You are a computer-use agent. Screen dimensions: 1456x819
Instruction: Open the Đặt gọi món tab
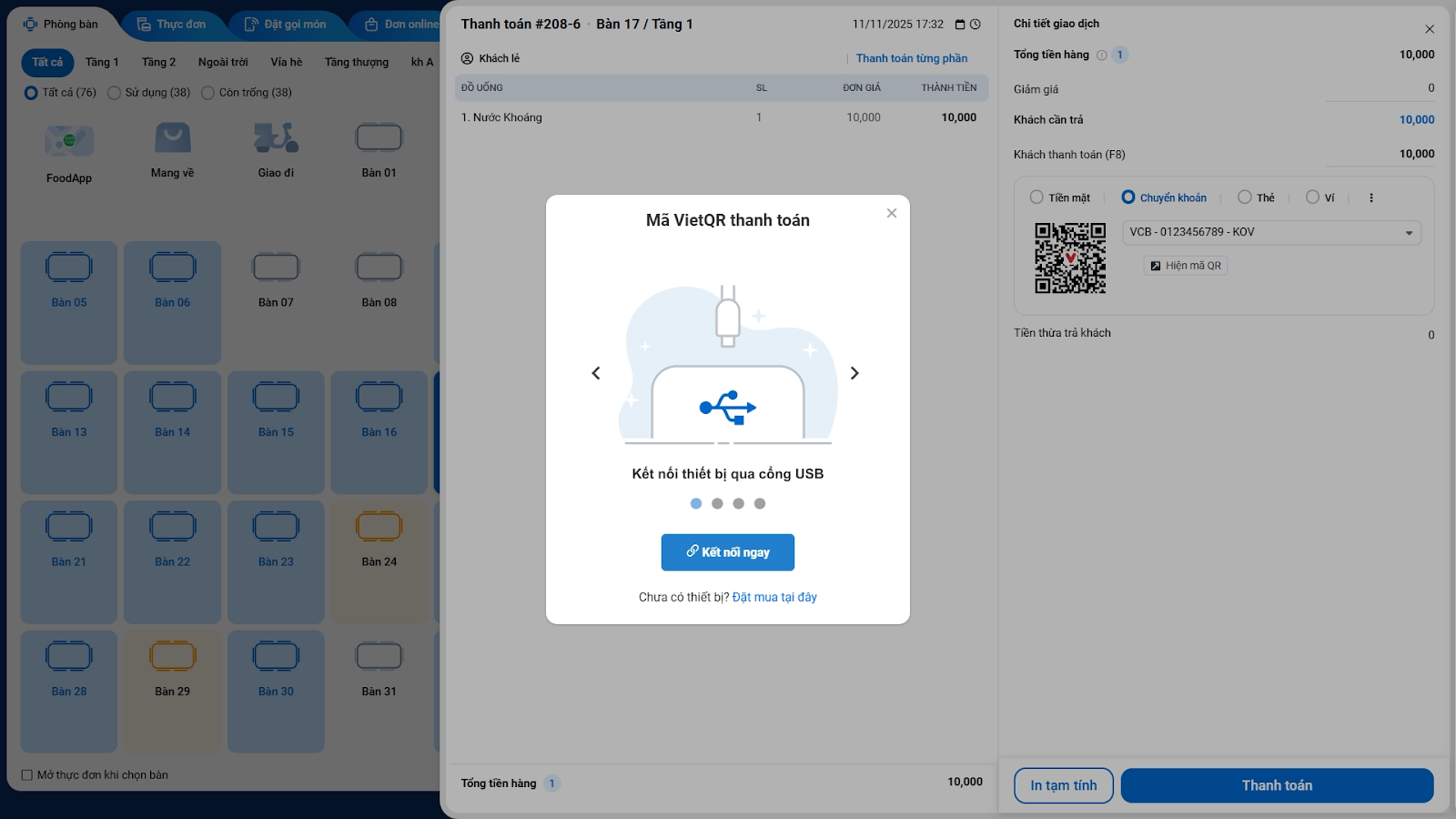coord(285,25)
